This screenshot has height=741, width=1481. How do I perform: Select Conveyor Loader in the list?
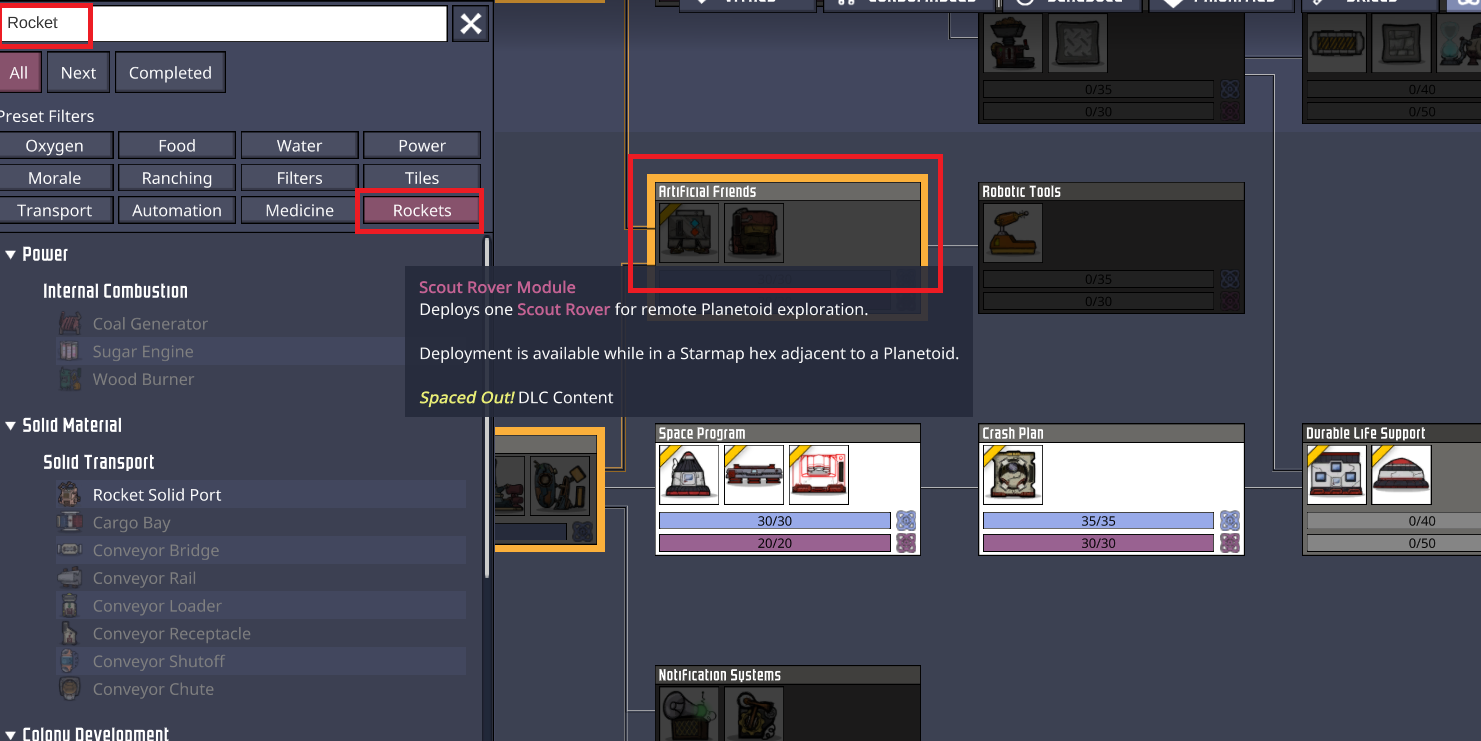tap(157, 606)
